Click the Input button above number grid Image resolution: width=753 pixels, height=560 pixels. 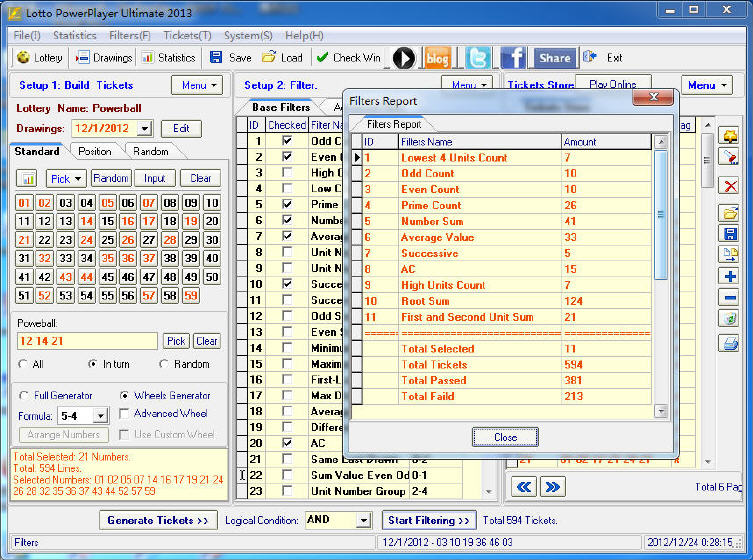click(155, 179)
